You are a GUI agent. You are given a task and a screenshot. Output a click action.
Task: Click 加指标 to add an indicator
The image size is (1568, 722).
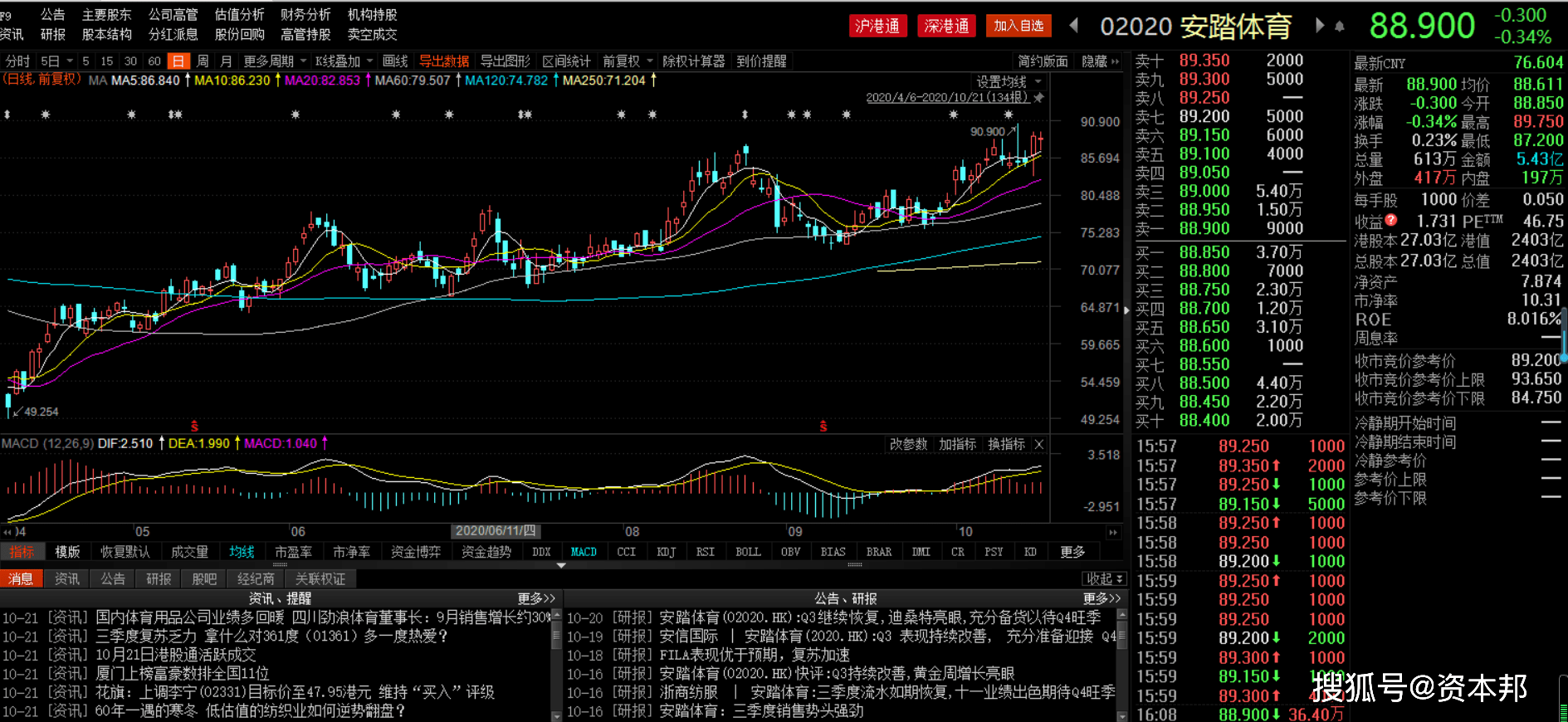pyautogui.click(x=957, y=445)
